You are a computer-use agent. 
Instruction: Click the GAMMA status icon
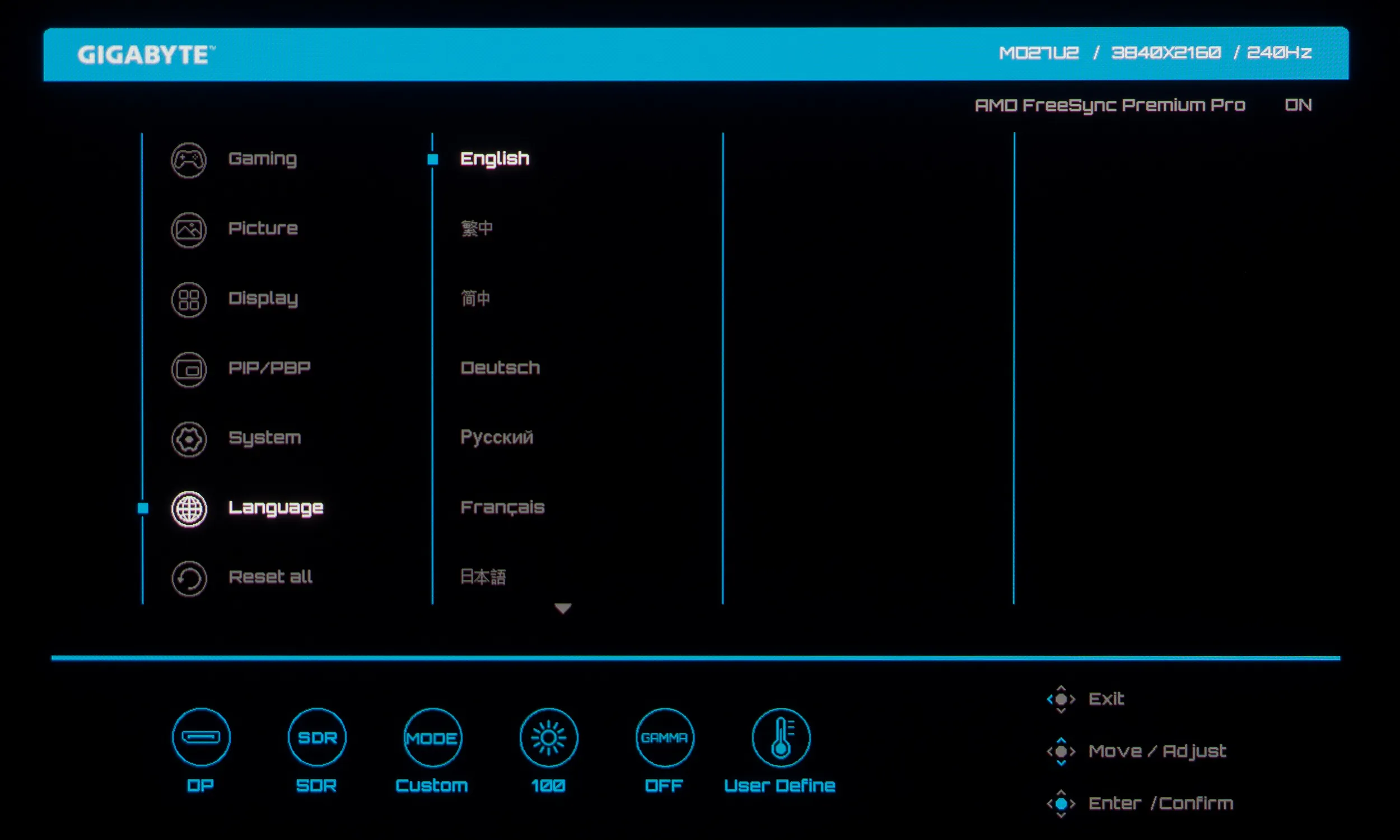coord(664,737)
